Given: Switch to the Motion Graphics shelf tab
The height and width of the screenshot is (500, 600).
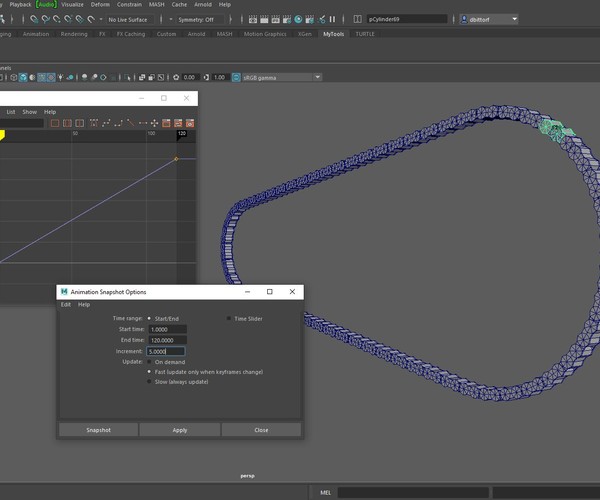Looking at the screenshot, I should (263, 33).
